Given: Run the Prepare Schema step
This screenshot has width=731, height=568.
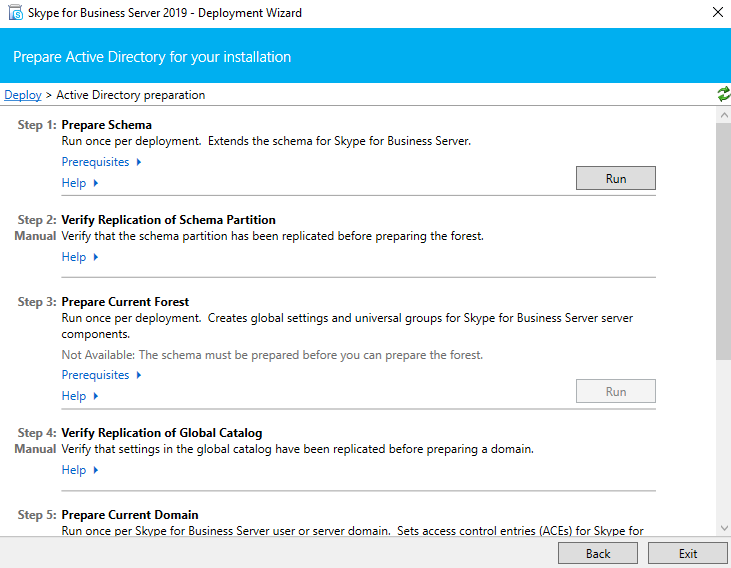Looking at the screenshot, I should click(615, 178).
